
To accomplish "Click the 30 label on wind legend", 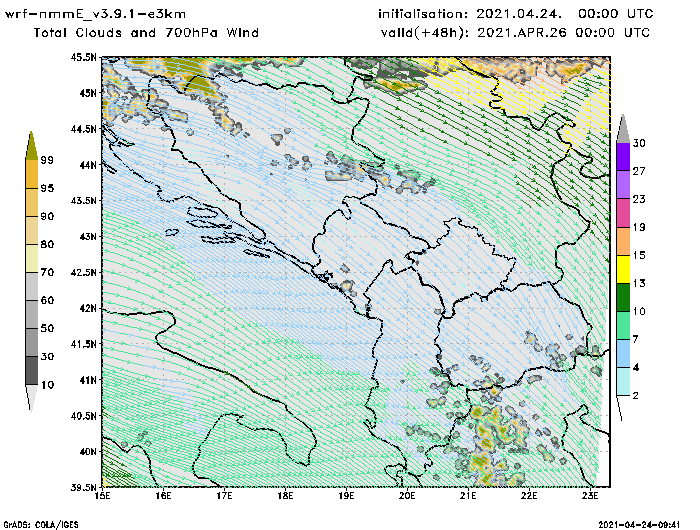I will (639, 143).
